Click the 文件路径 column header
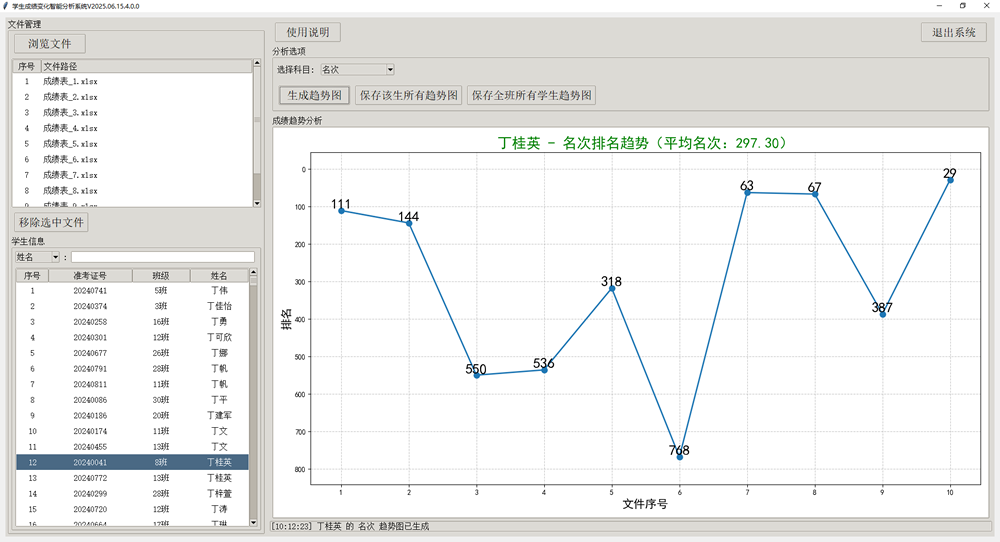 [x=145, y=66]
